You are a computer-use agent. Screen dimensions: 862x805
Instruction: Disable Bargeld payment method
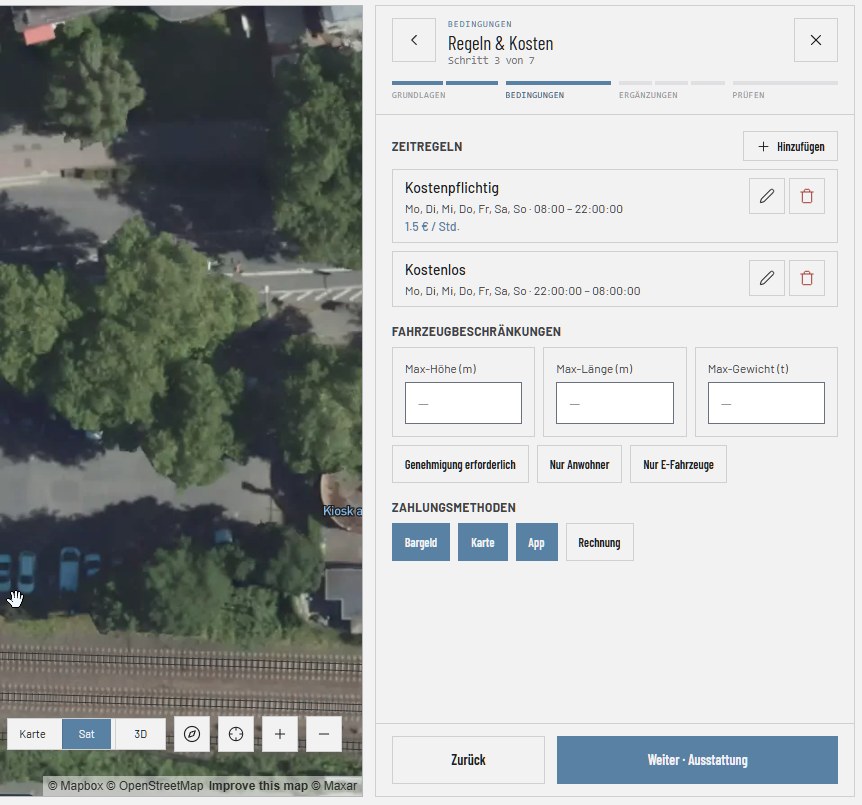pyautogui.click(x=421, y=542)
